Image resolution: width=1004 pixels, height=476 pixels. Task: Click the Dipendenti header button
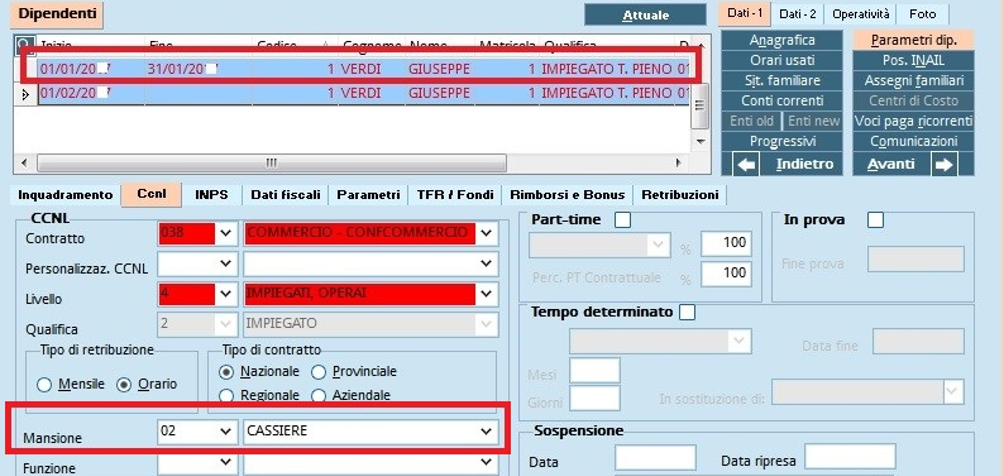58,15
